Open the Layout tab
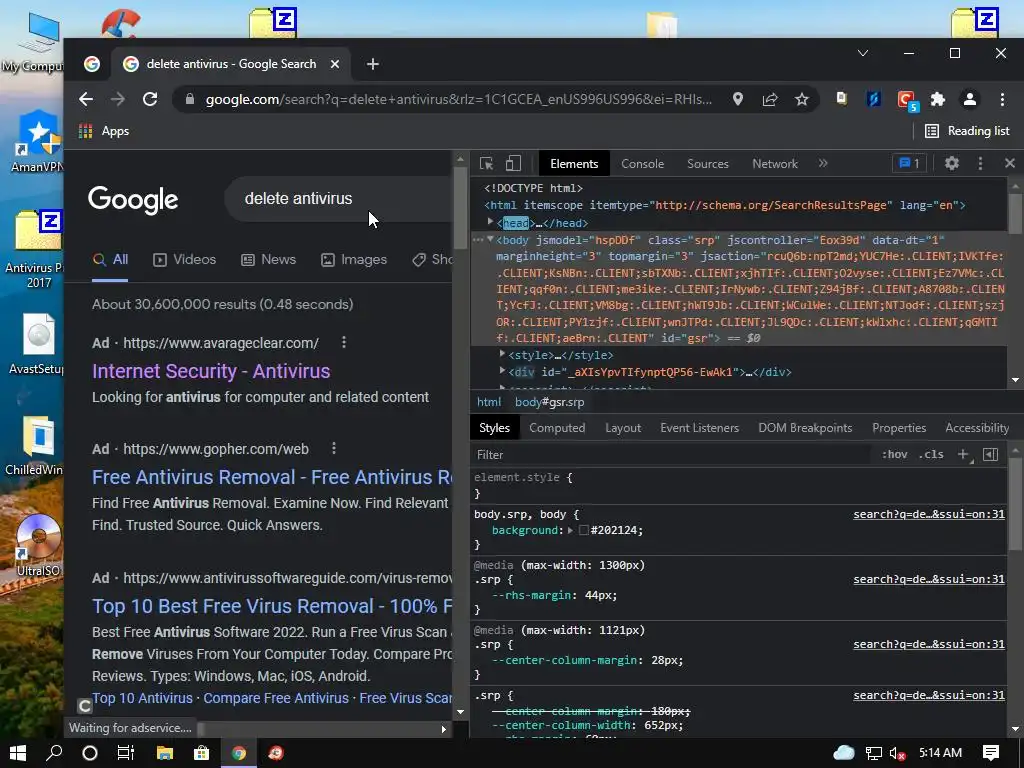Image resolution: width=1024 pixels, height=768 pixels. click(623, 428)
